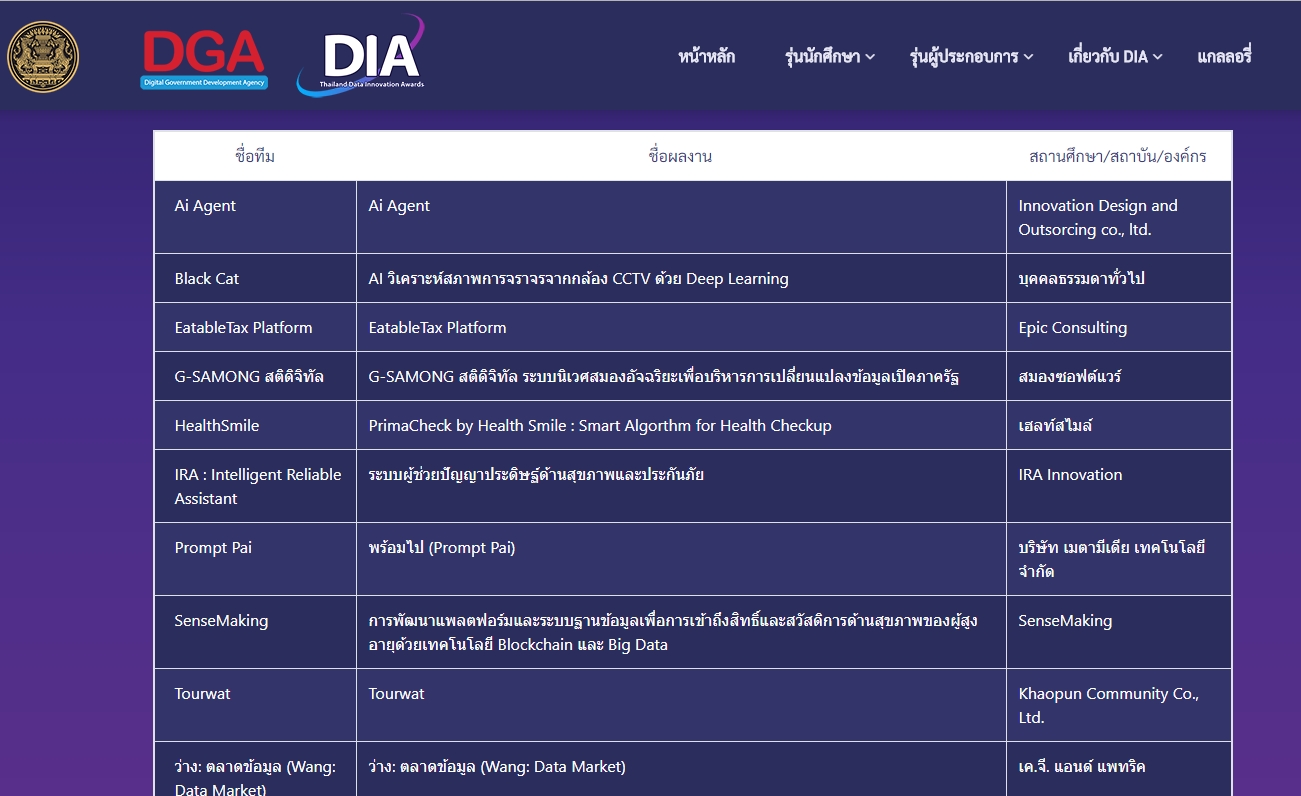
Task: Select the EatableTax Platform project cell
Action: click(681, 327)
